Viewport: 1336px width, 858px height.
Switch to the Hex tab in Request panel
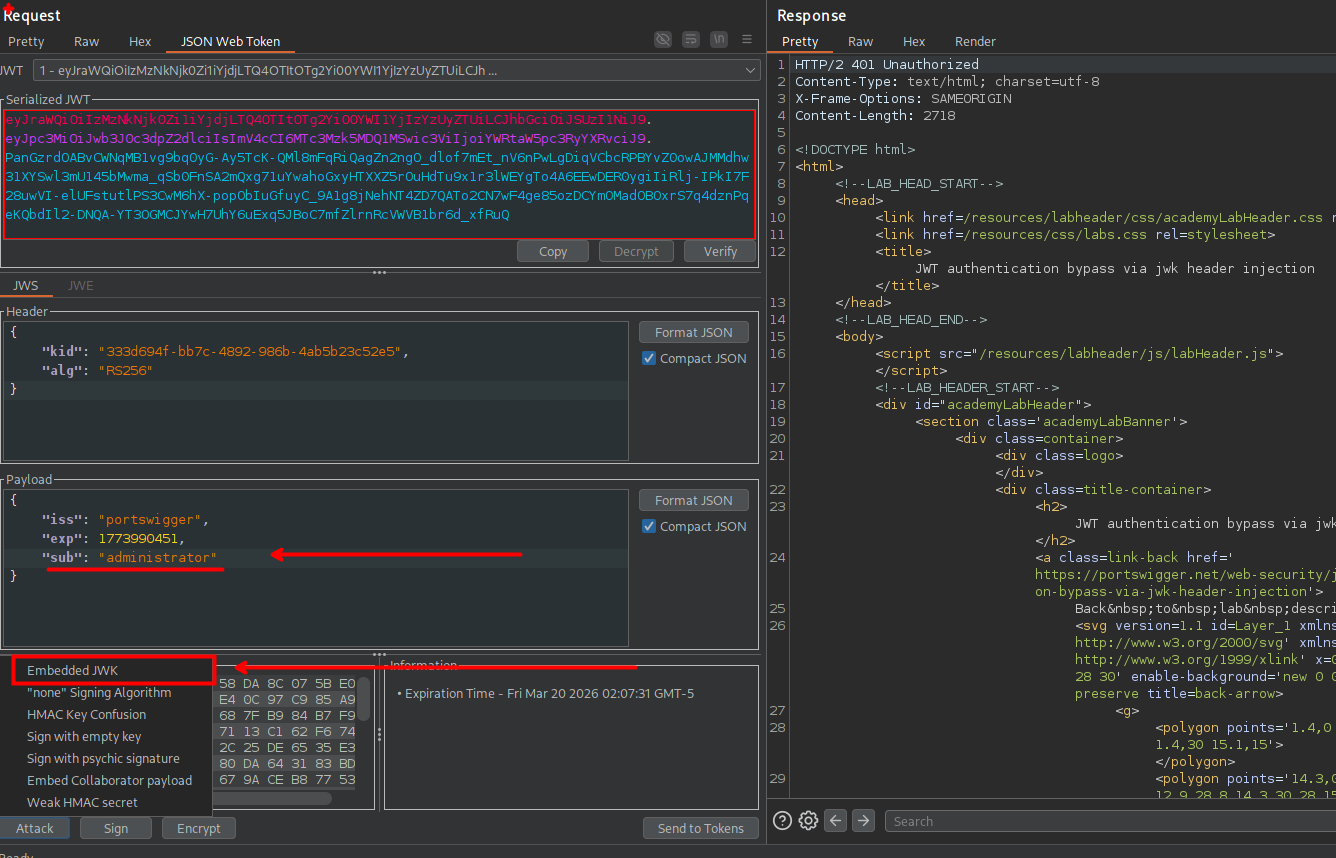pyautogui.click(x=140, y=42)
